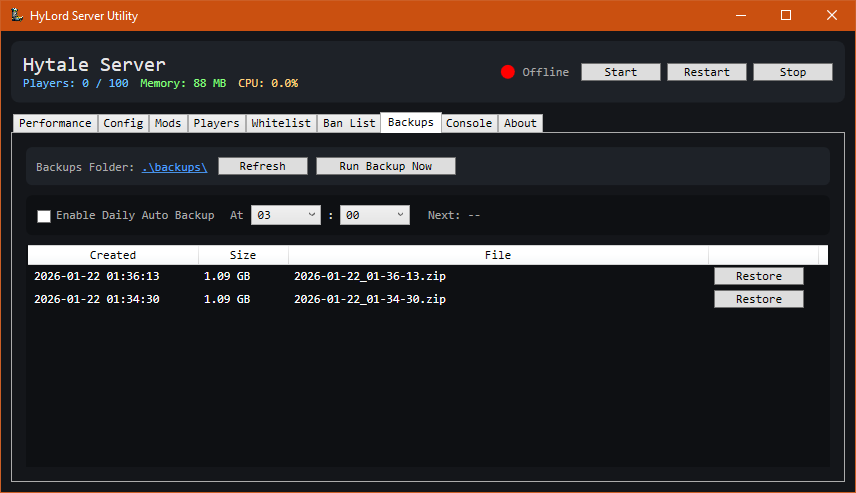Select the Backups tab

411,122
